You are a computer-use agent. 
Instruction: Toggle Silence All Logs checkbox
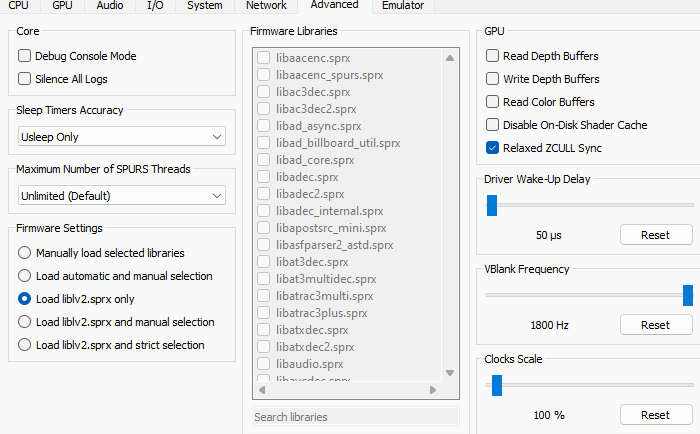tap(26, 79)
